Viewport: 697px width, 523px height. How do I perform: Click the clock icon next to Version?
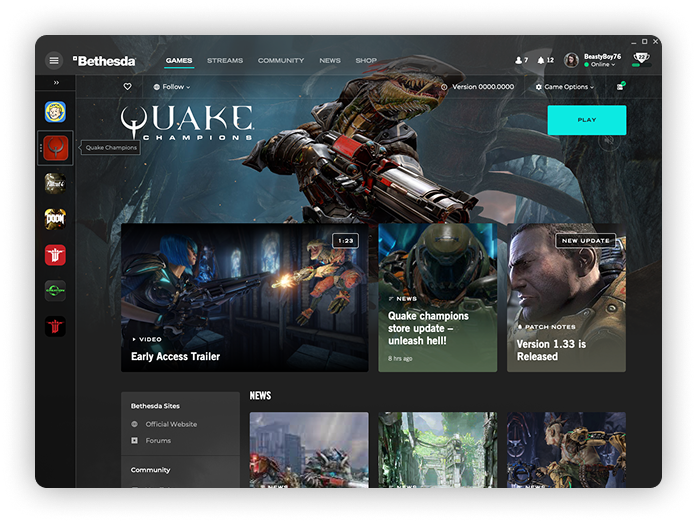click(444, 87)
